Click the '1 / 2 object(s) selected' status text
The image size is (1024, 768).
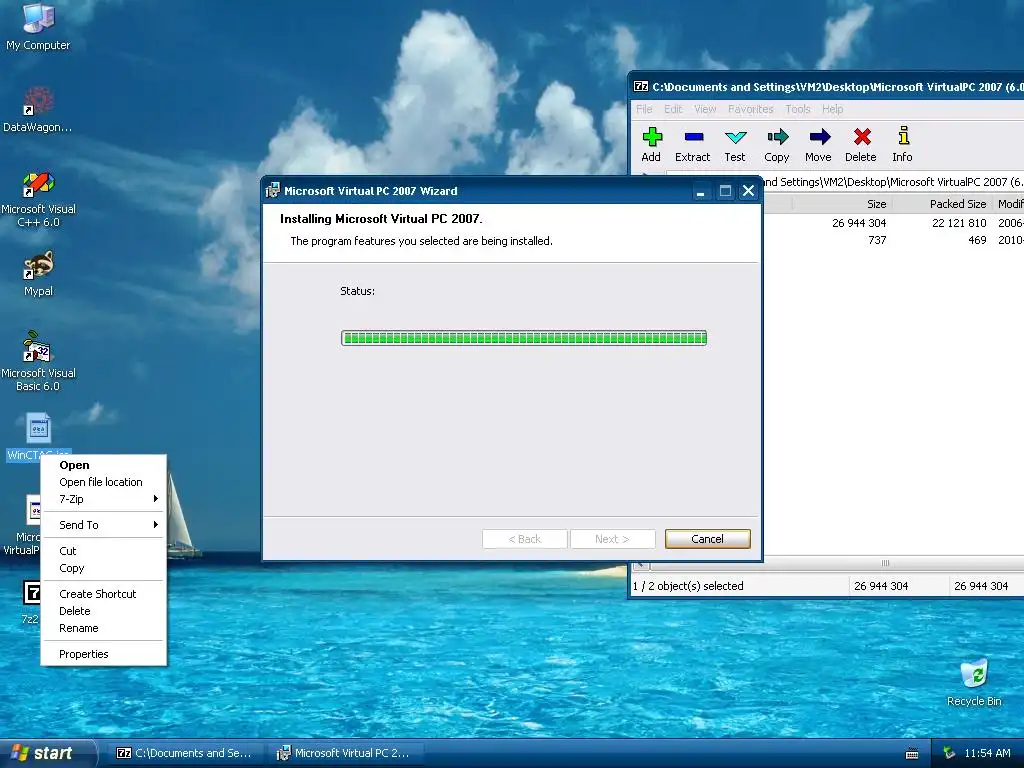pos(688,586)
